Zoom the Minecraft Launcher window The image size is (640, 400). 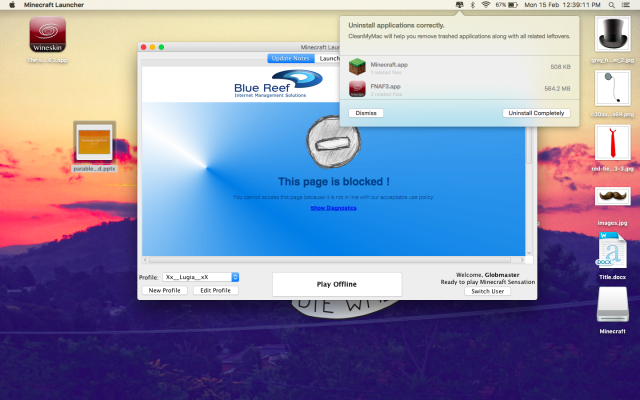pyautogui.click(x=161, y=47)
